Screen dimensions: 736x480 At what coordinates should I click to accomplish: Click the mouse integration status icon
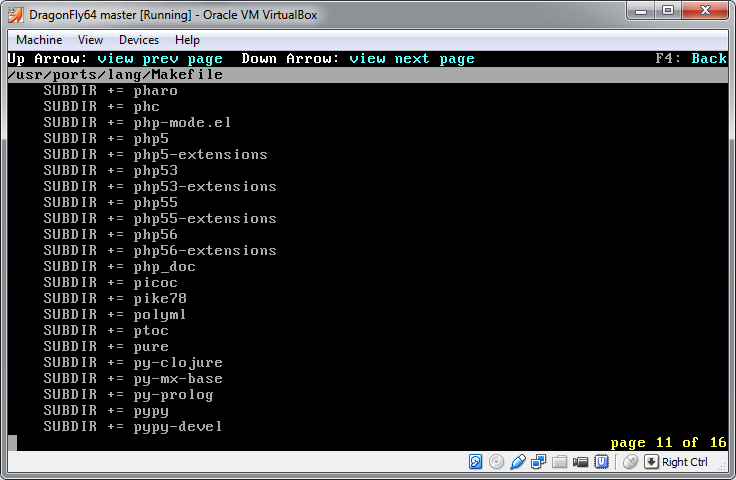[x=630, y=462]
